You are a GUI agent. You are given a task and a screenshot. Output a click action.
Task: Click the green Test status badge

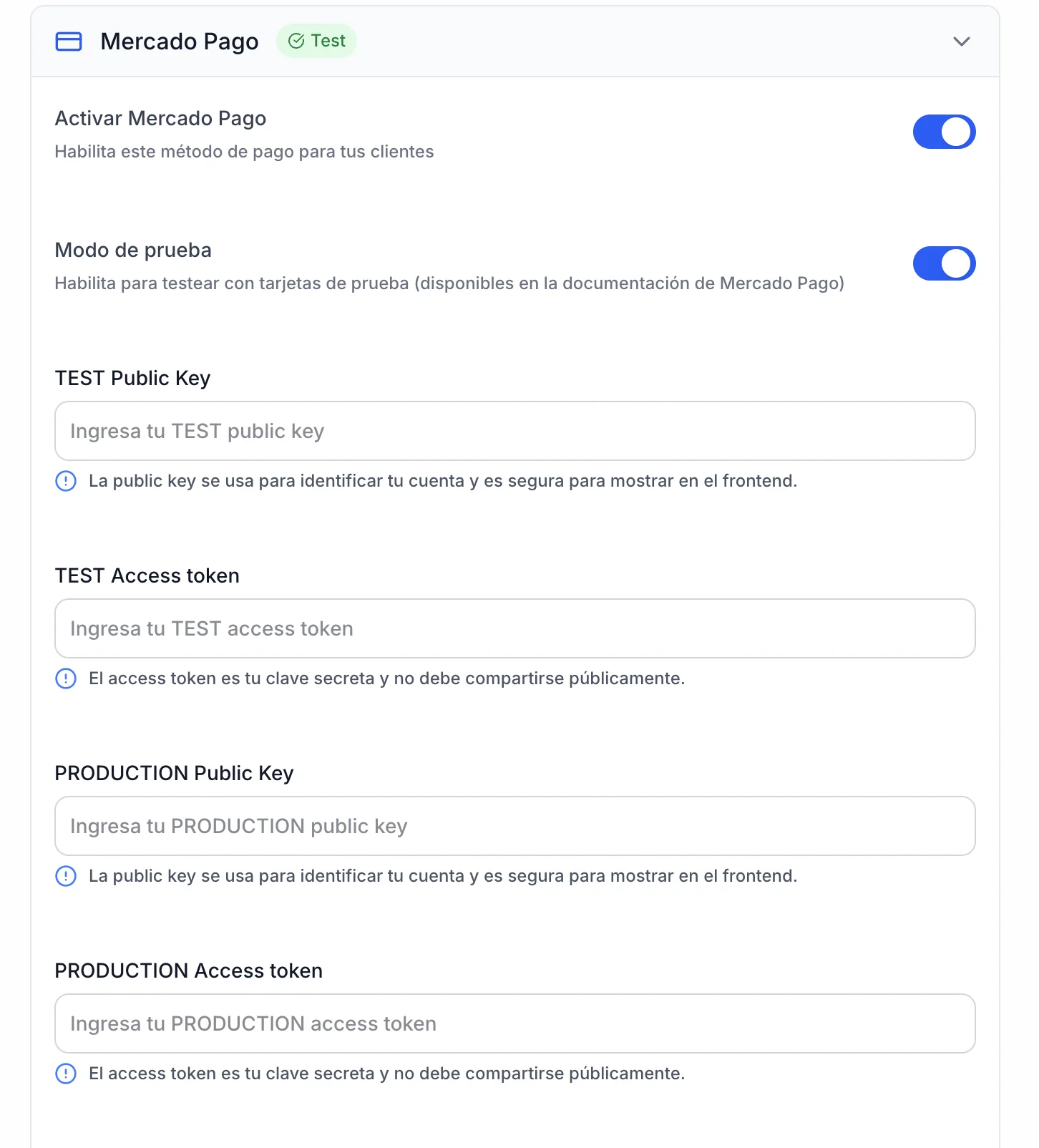pyautogui.click(x=317, y=42)
